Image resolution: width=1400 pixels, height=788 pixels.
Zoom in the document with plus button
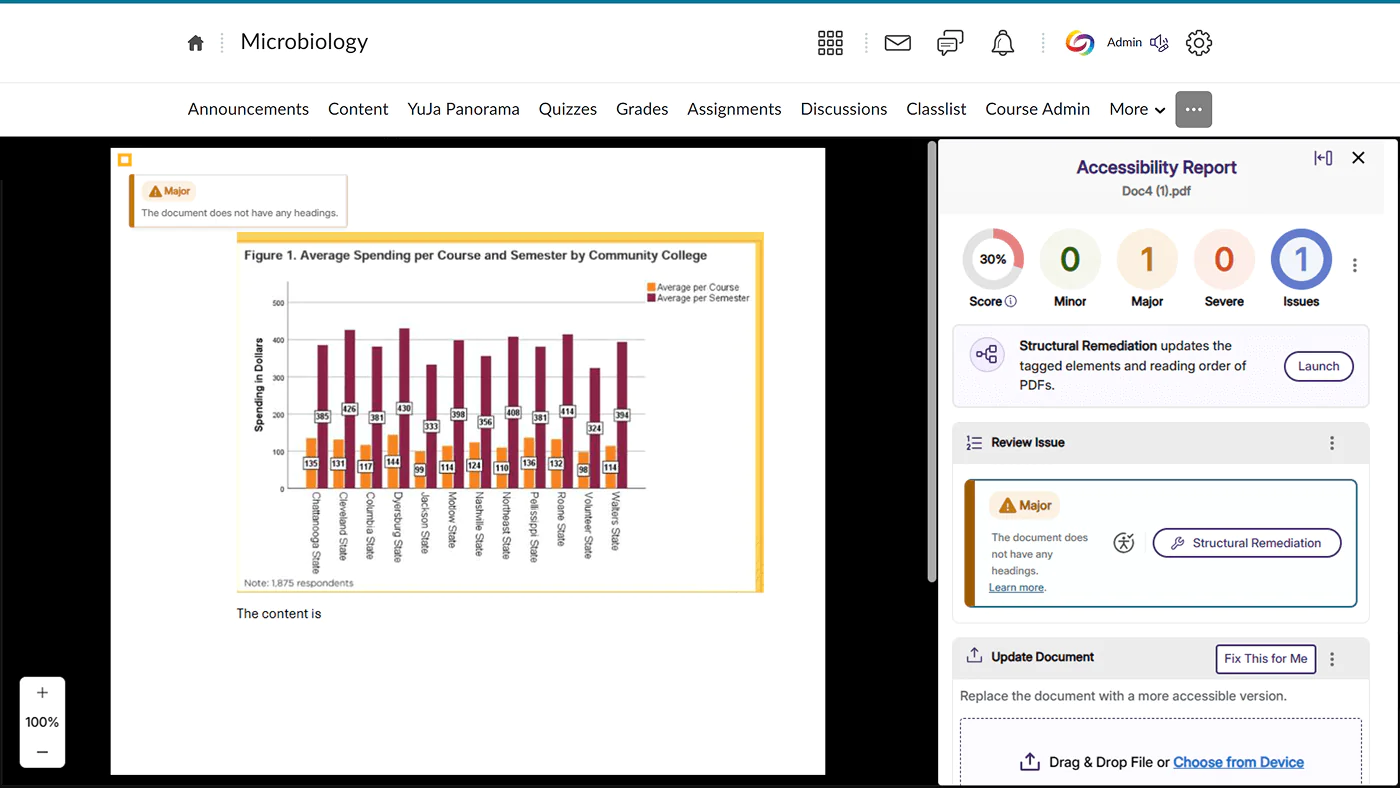[x=42, y=693]
